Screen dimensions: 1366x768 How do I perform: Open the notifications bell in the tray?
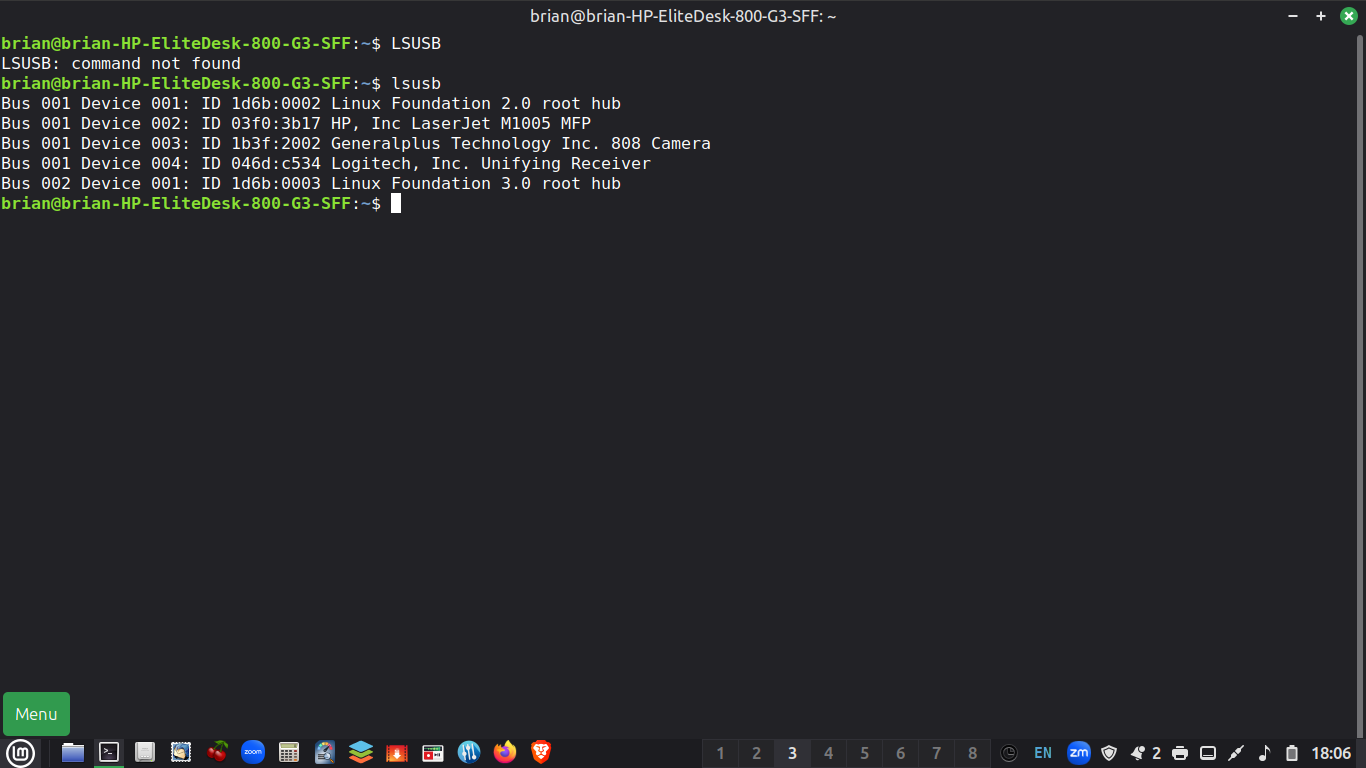pyautogui.click(x=1138, y=753)
